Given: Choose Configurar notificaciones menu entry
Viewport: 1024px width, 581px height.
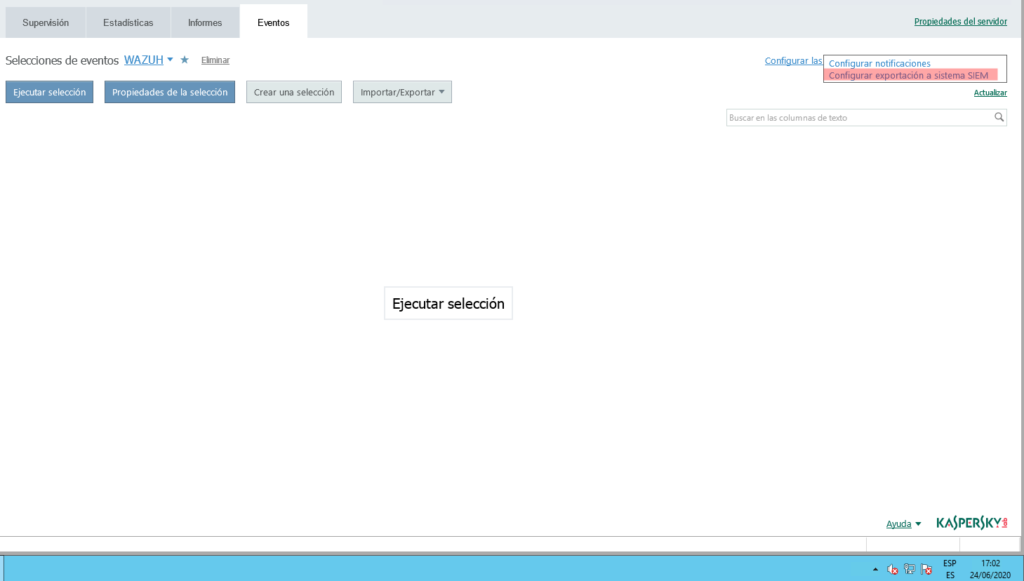Looking at the screenshot, I should coord(879,64).
